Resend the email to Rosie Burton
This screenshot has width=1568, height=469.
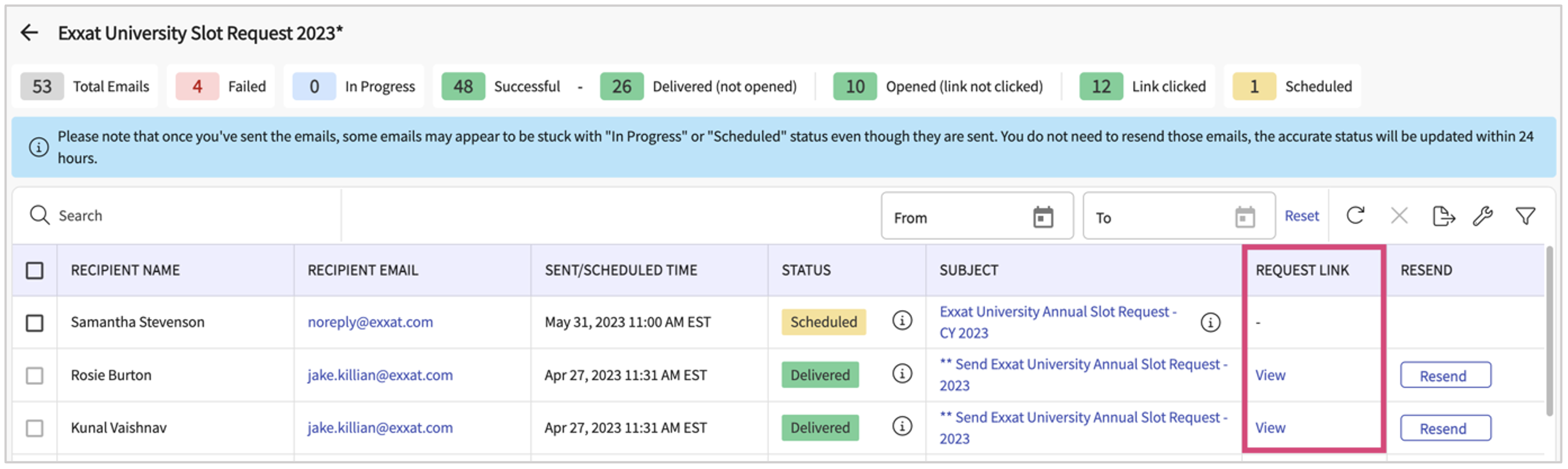click(x=1445, y=376)
